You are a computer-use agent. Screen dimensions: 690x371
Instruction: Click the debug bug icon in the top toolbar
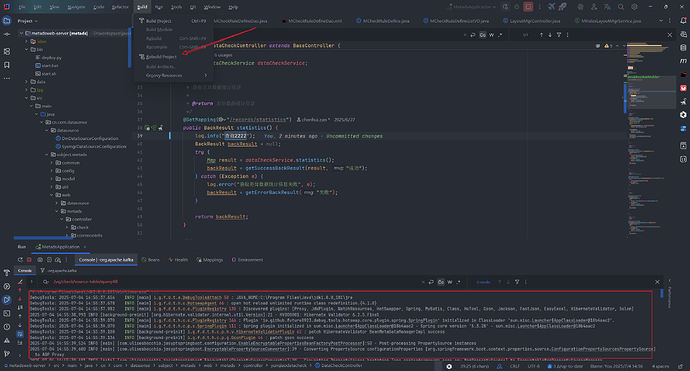(x=517, y=7)
